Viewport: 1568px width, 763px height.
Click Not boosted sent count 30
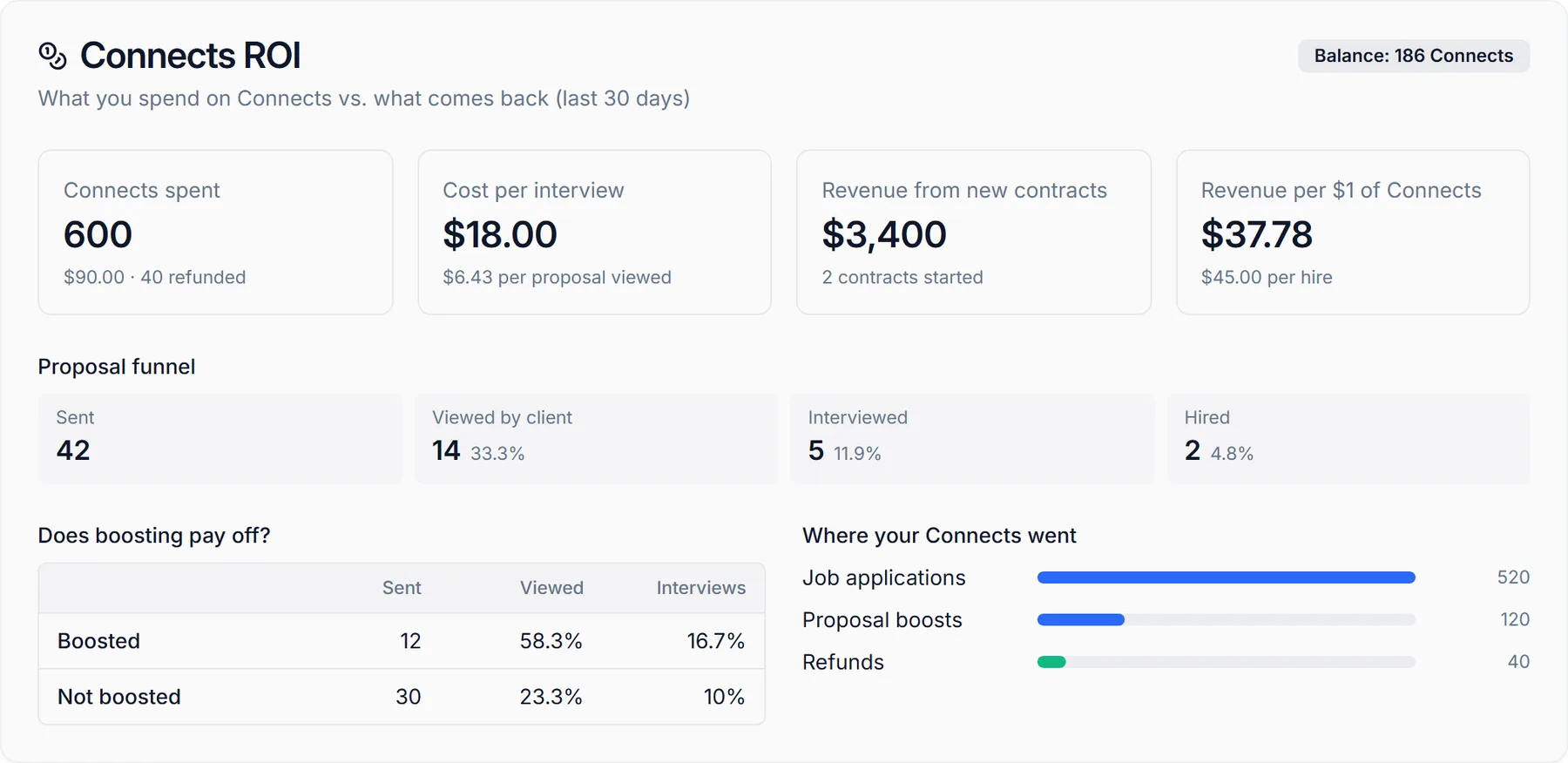click(x=408, y=697)
